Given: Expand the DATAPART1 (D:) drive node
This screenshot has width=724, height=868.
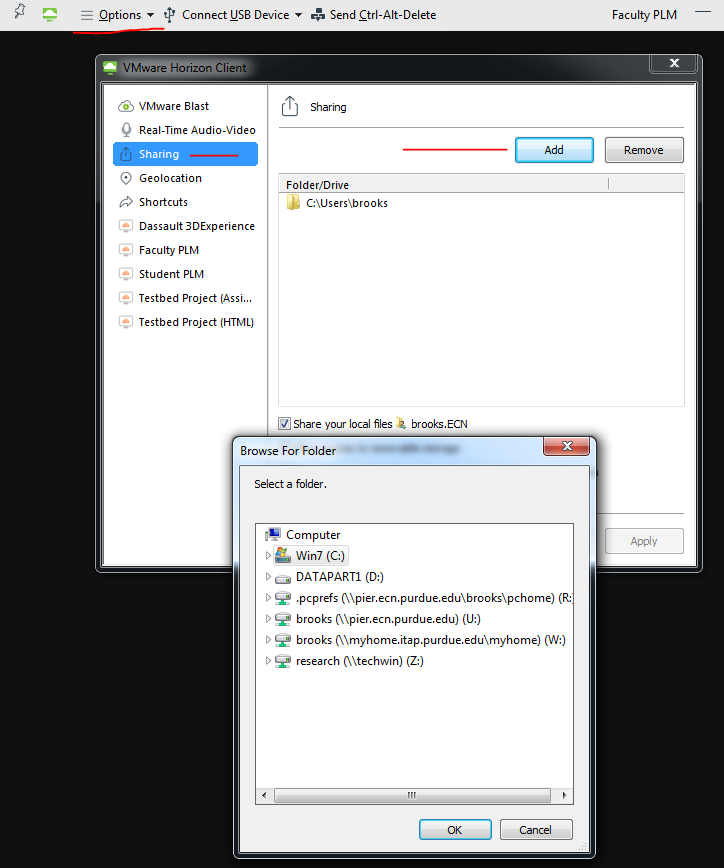Looking at the screenshot, I should pyautogui.click(x=267, y=577).
